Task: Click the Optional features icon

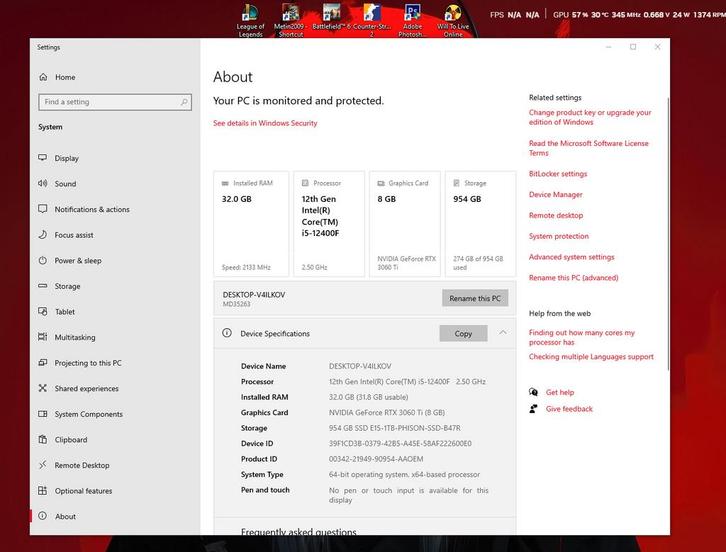Action: coord(43,490)
